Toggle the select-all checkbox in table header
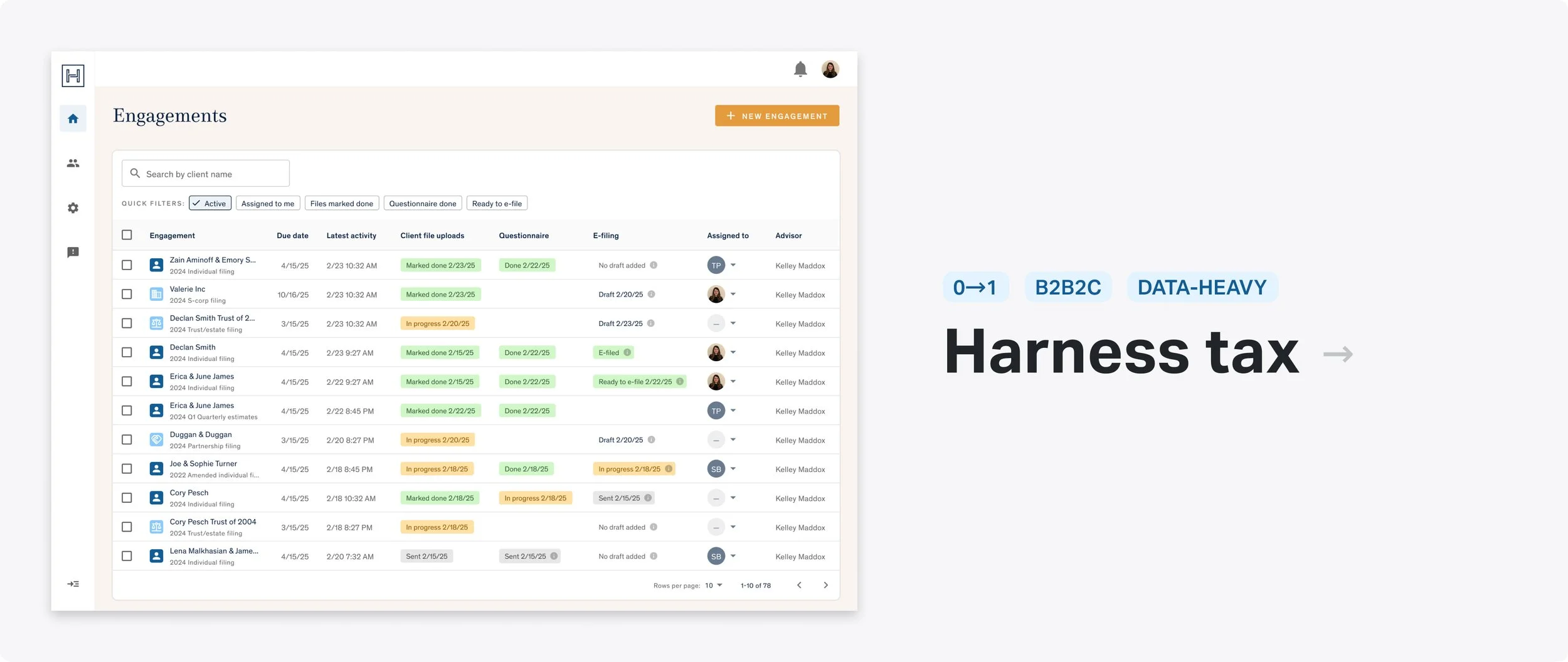This screenshot has width=1568, height=662. tap(127, 234)
